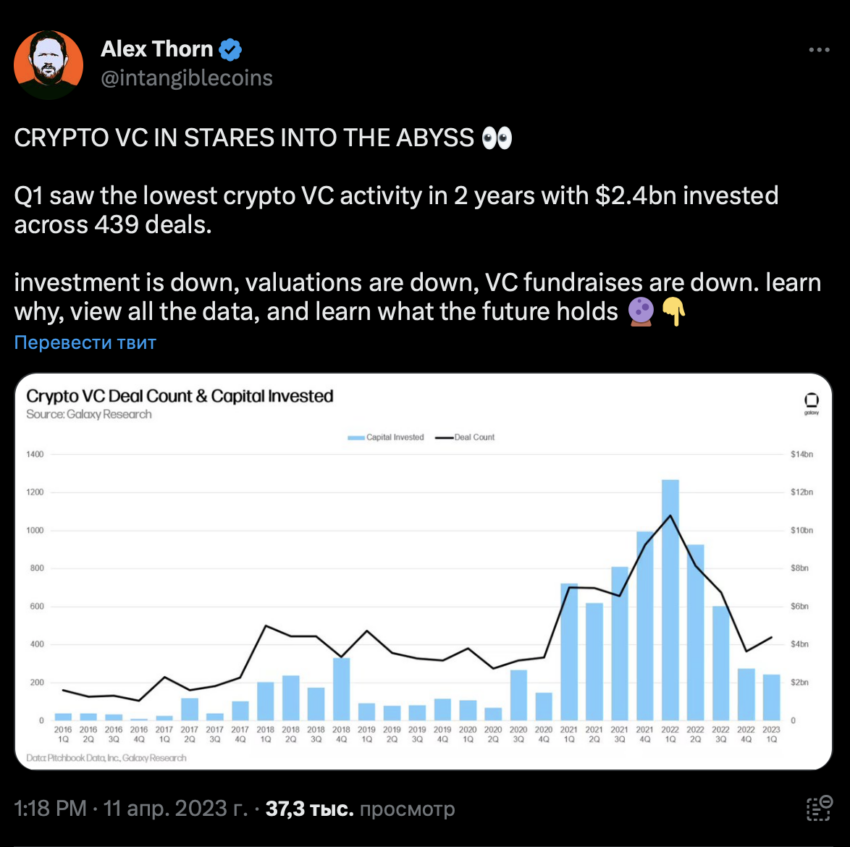Click the tallest 2022 1Q bar

pos(670,600)
